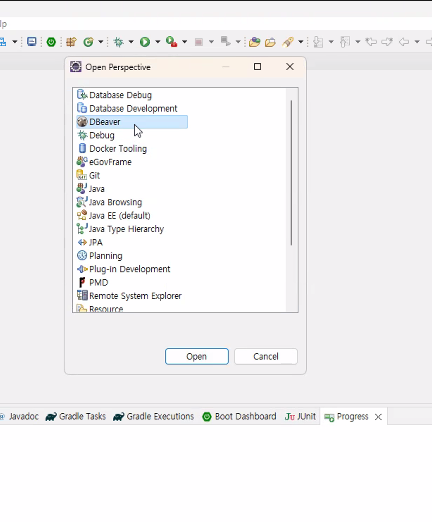Click Open in Open Perspective dialog
The width and height of the screenshot is (432, 523).
pyautogui.click(x=197, y=357)
